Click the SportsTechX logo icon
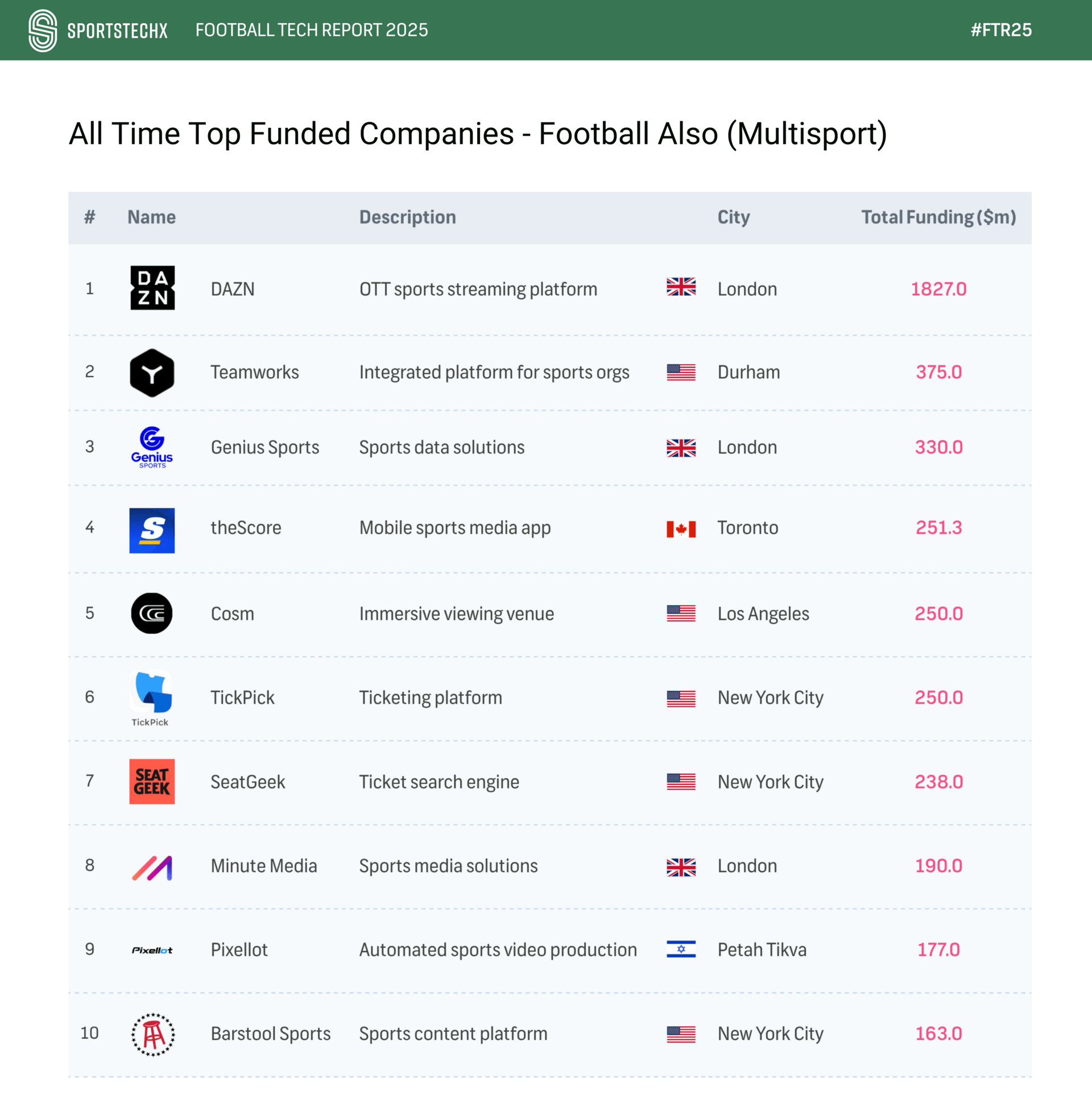Image resolution: width=1092 pixels, height=1107 pixels. click(43, 30)
